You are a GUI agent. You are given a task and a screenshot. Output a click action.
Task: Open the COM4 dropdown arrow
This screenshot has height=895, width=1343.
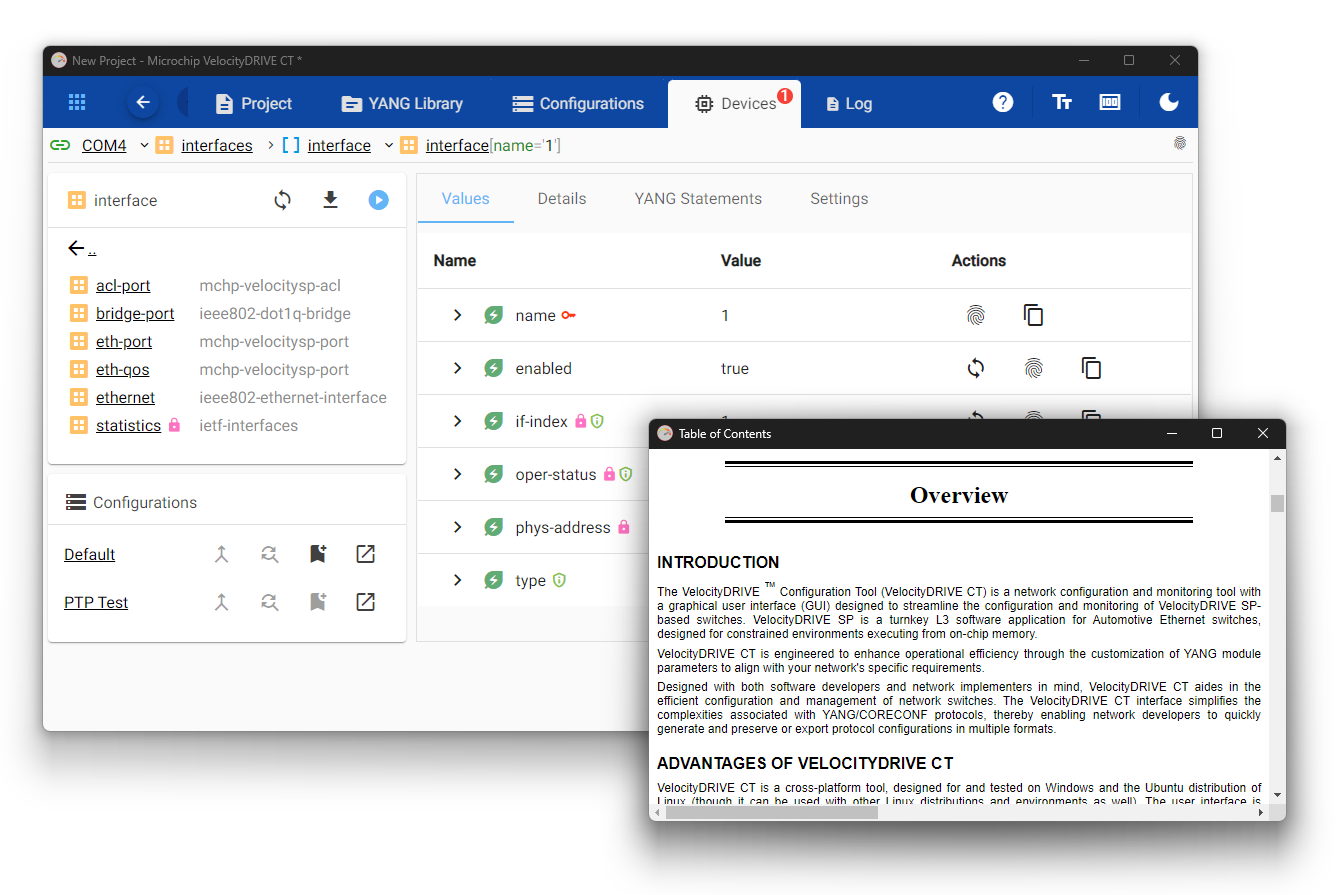click(x=144, y=146)
